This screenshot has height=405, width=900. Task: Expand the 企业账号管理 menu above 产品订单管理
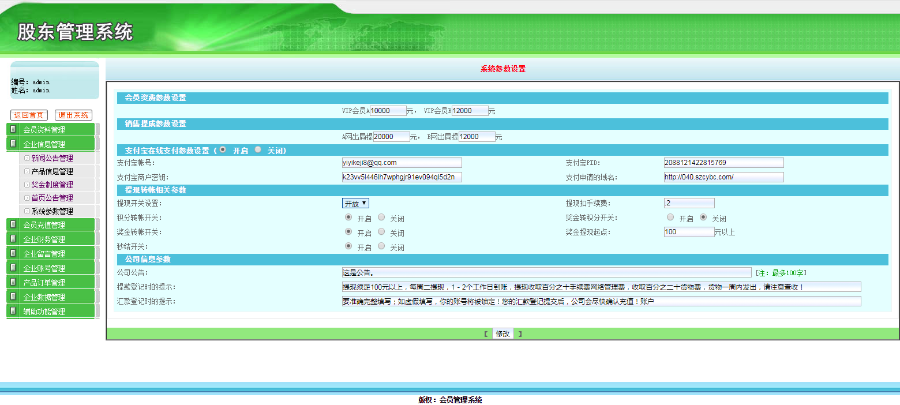pyautogui.click(x=51, y=268)
